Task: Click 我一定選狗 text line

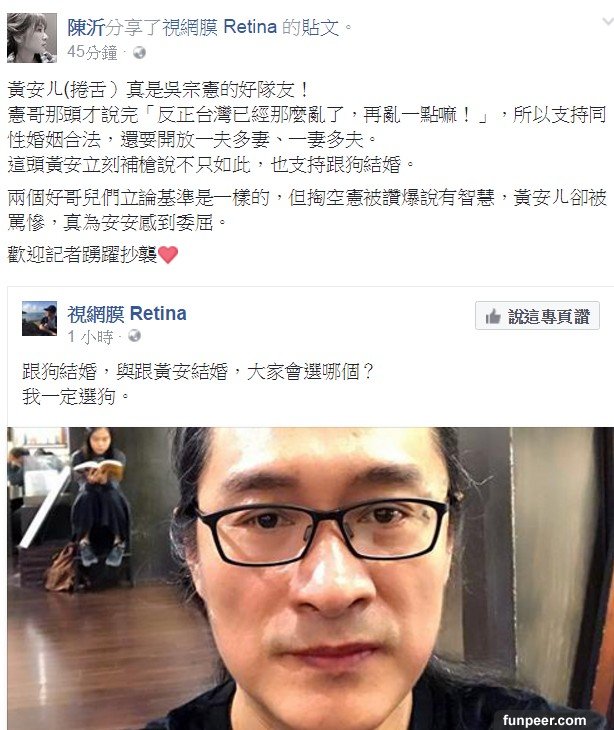Action: coord(75,397)
